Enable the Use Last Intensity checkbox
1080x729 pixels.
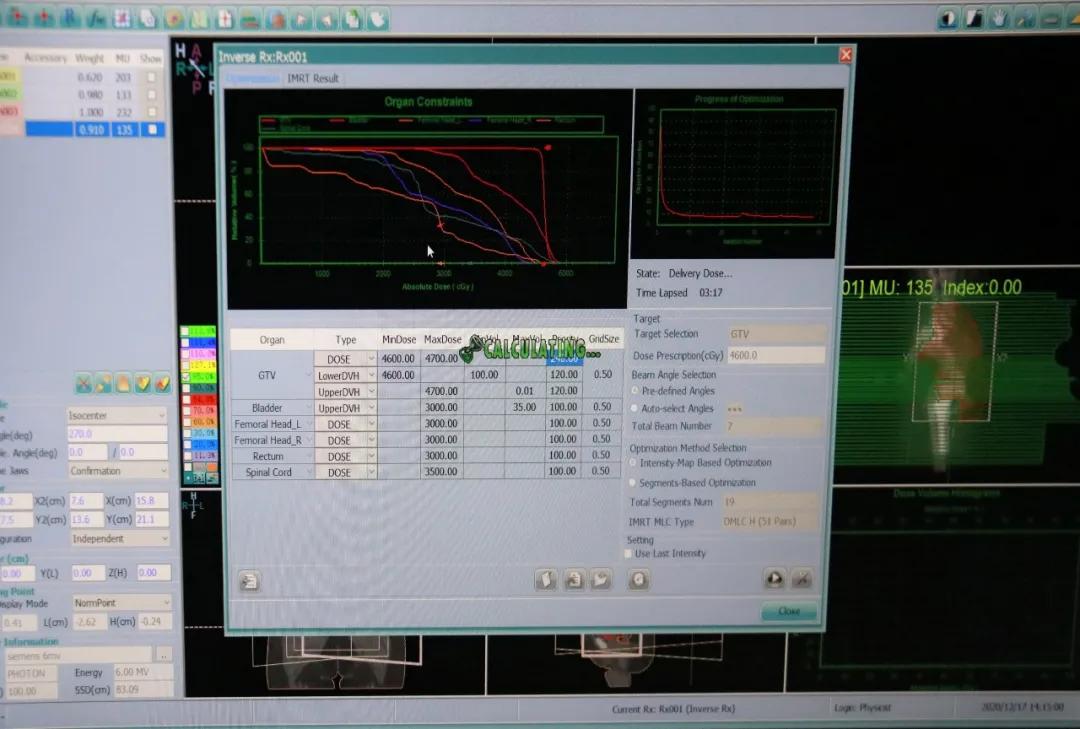[x=628, y=553]
